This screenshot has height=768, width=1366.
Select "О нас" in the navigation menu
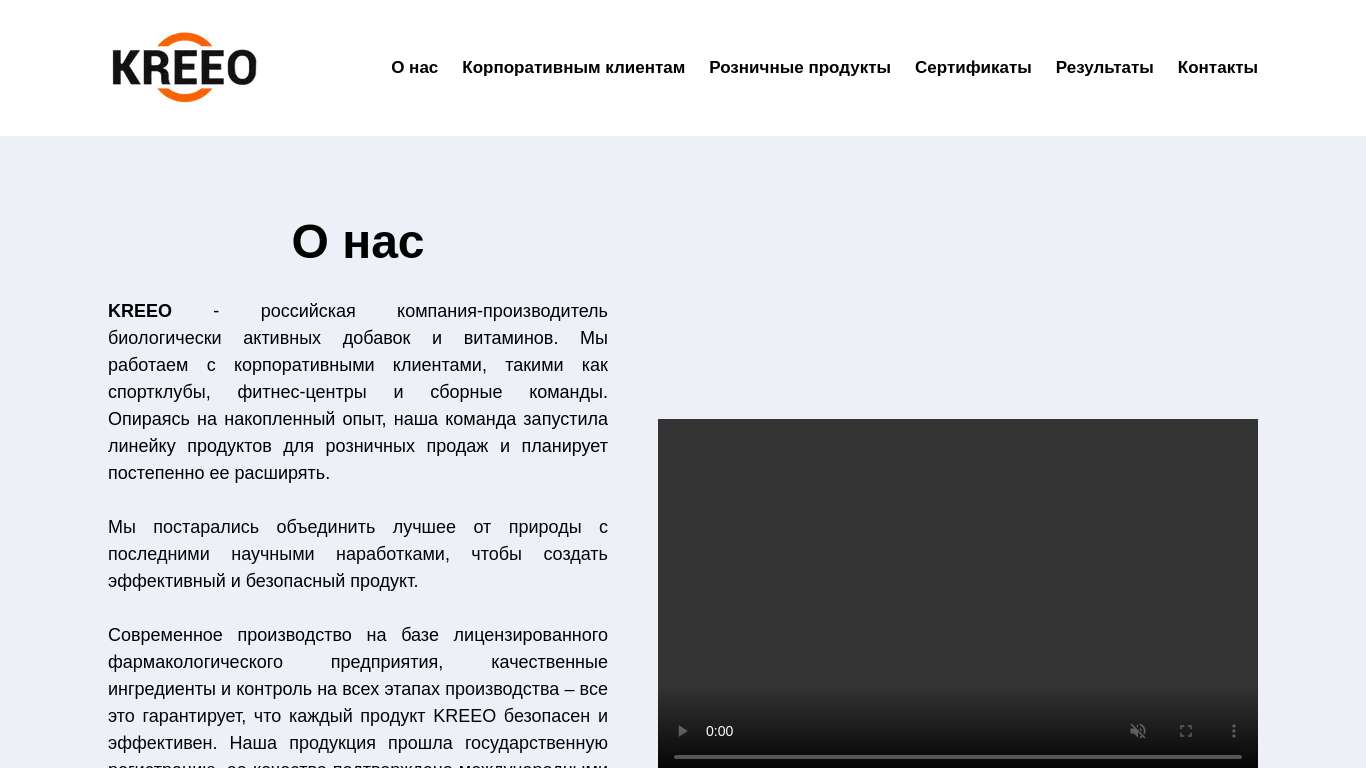pos(414,67)
